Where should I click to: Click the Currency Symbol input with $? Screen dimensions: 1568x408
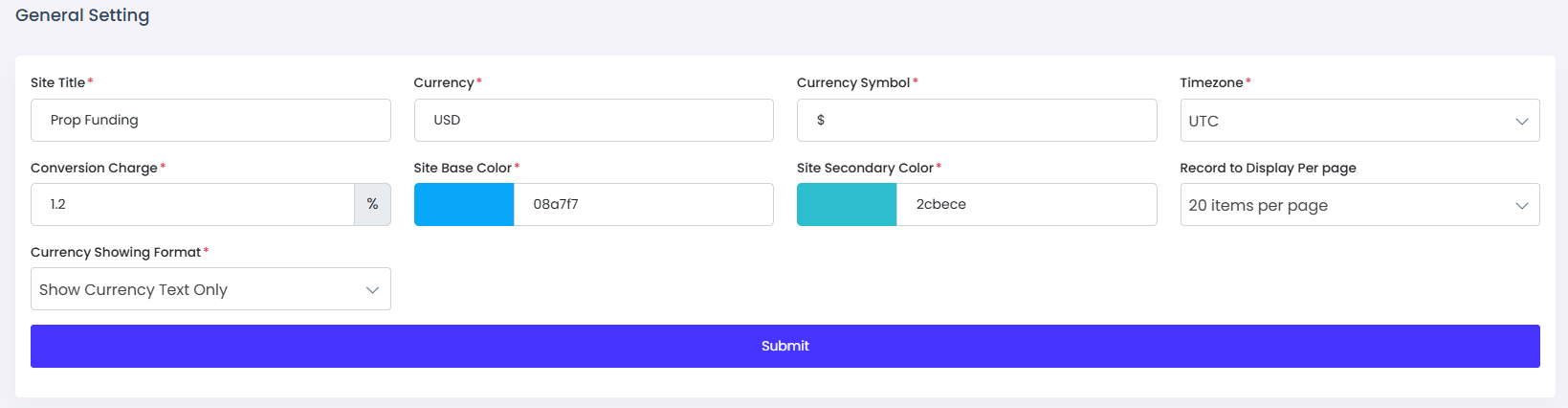pos(976,120)
